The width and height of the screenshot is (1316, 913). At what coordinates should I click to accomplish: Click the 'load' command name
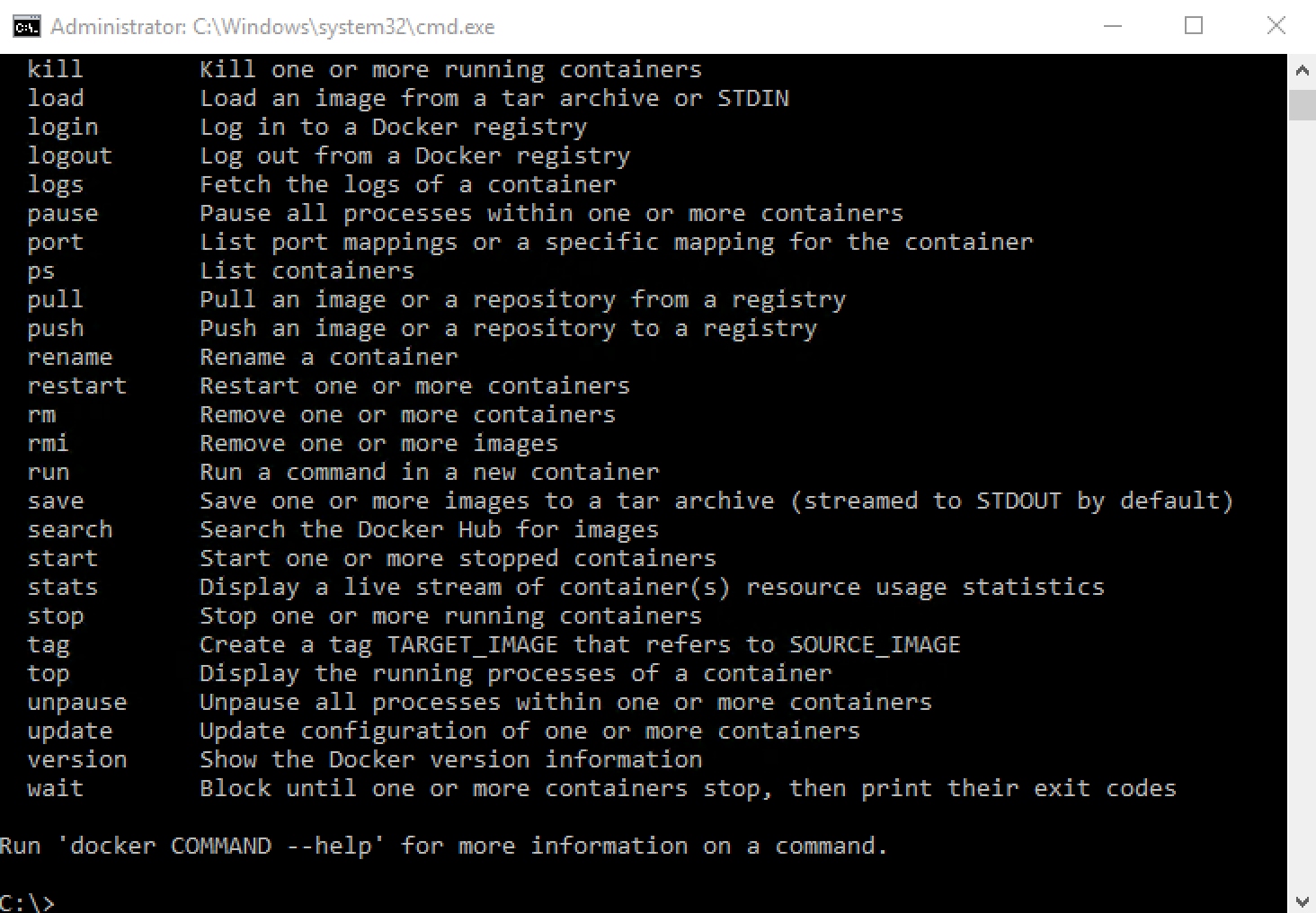55,98
